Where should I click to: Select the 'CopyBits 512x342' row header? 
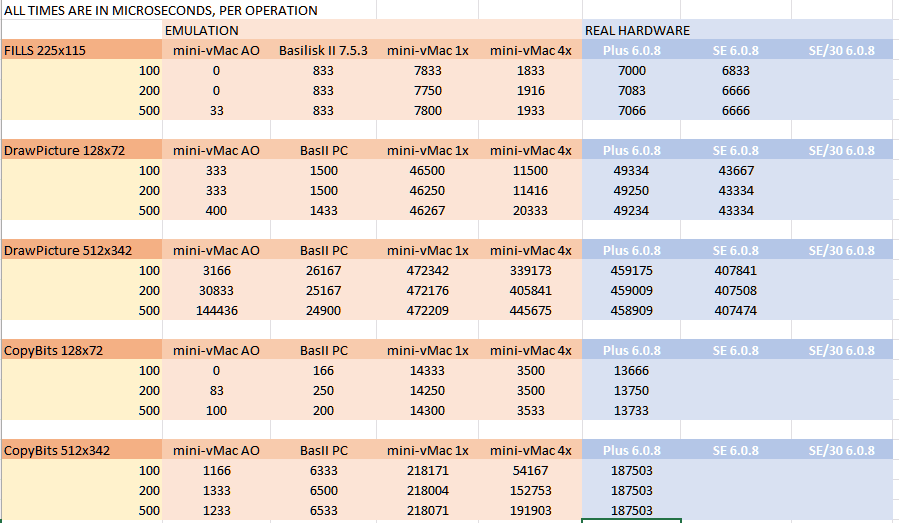82,451
